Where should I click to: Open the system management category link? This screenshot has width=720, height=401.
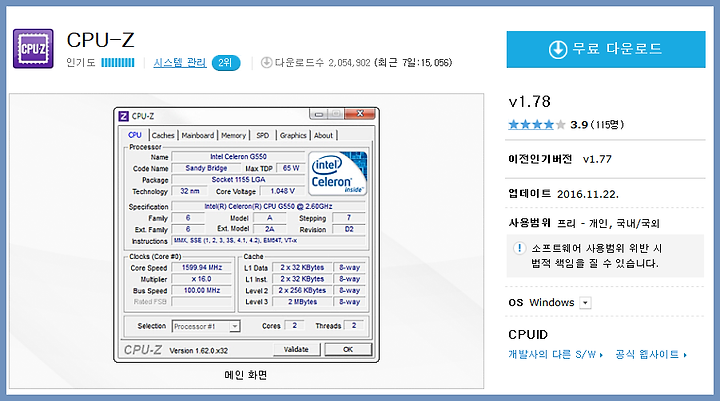coord(180,62)
